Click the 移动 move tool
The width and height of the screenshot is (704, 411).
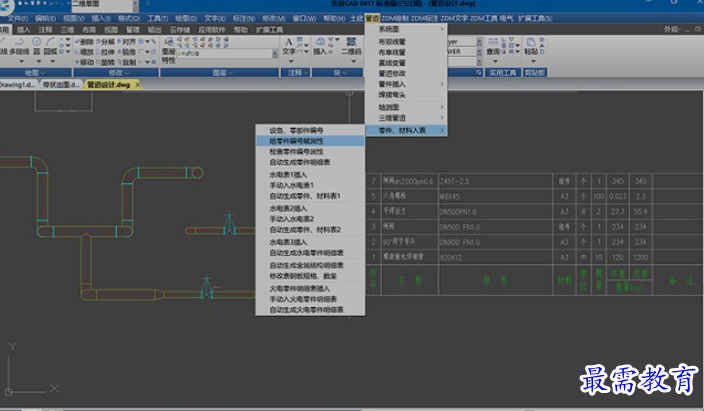(84, 62)
